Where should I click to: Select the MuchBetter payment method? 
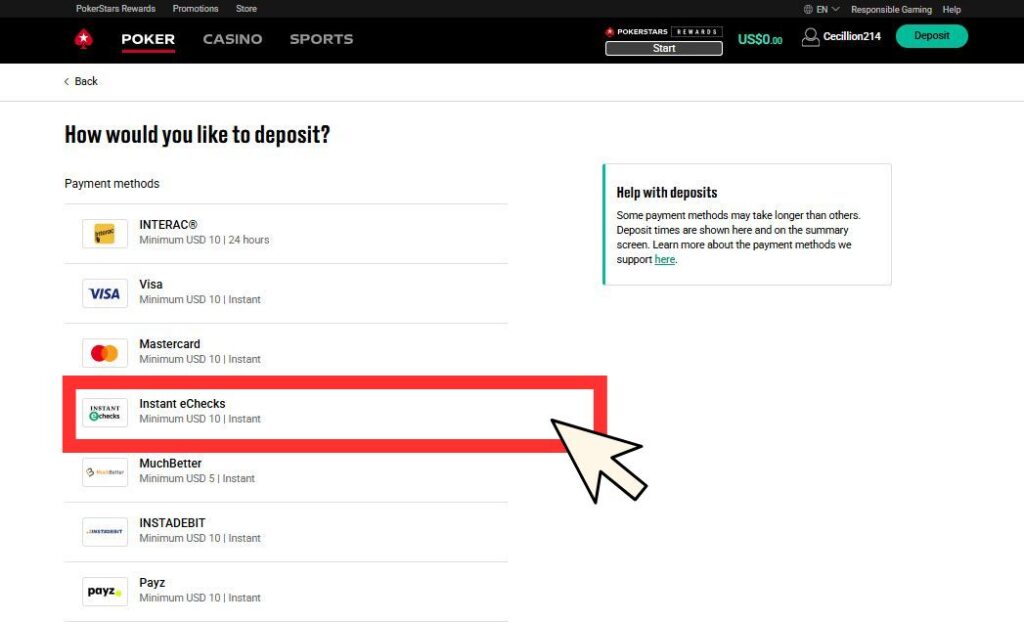click(285, 472)
